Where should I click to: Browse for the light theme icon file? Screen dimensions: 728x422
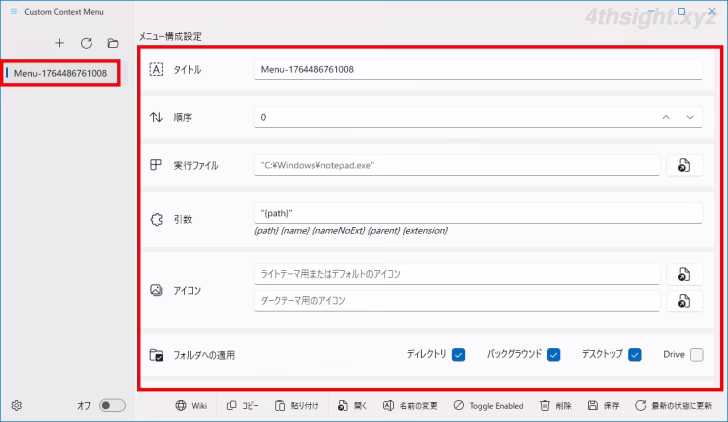point(684,274)
